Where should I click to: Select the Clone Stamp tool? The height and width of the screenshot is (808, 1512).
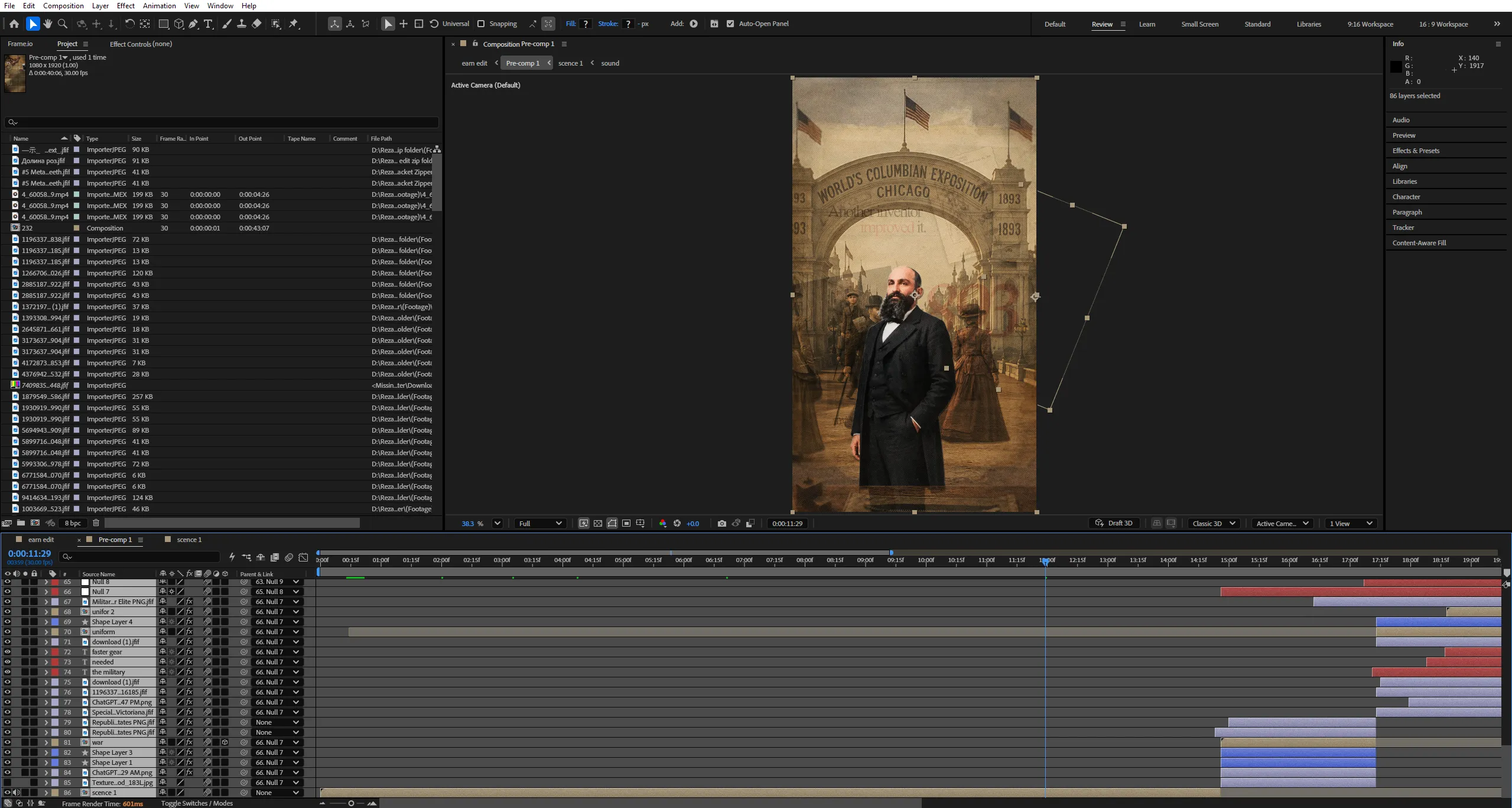coord(242,24)
